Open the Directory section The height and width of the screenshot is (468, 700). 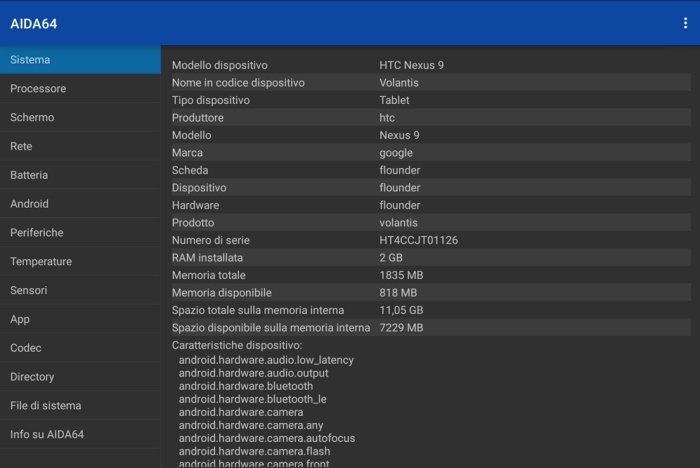click(x=80, y=377)
